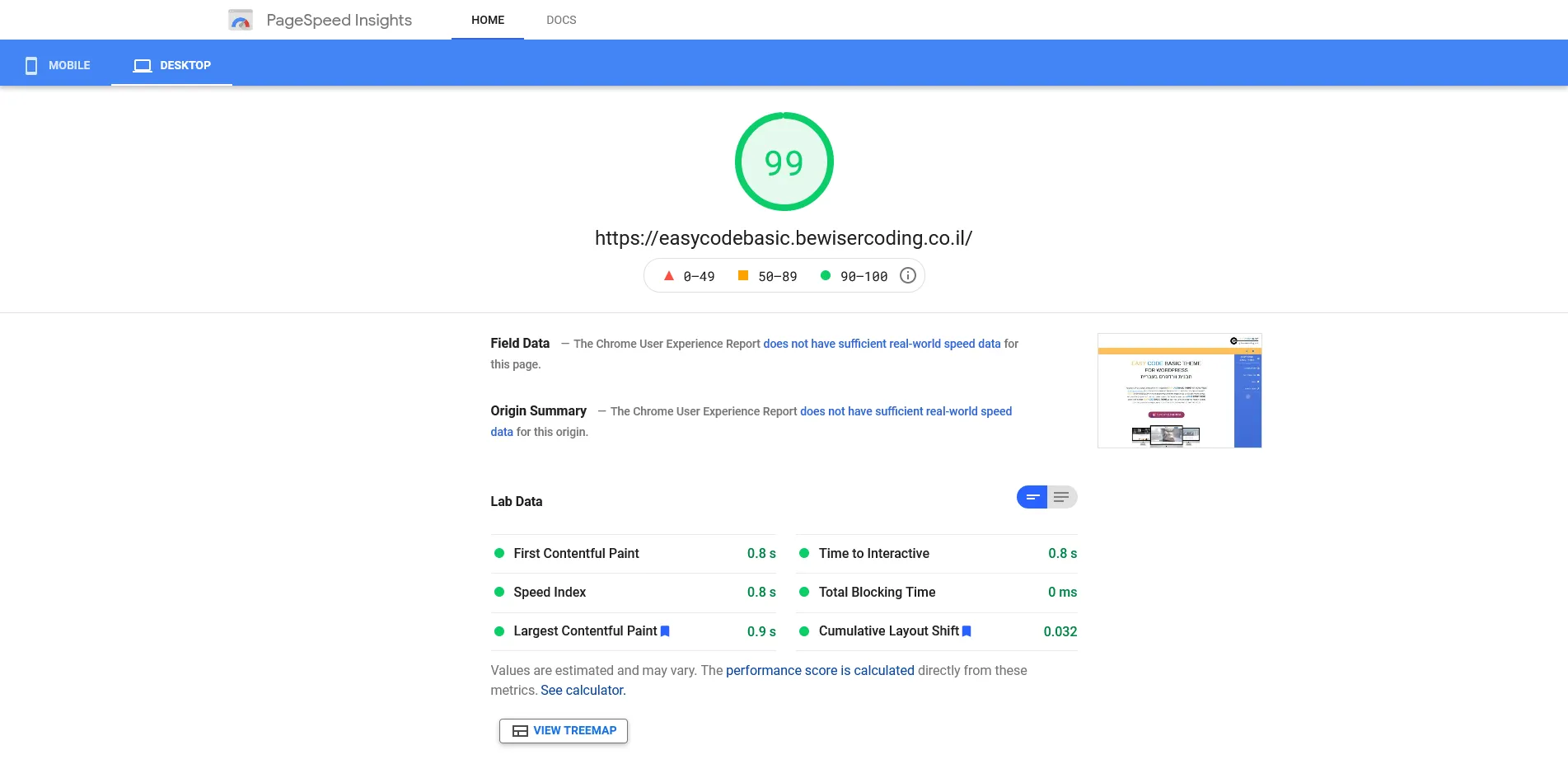Click the PageSpeed Insights logo icon

[x=240, y=20]
